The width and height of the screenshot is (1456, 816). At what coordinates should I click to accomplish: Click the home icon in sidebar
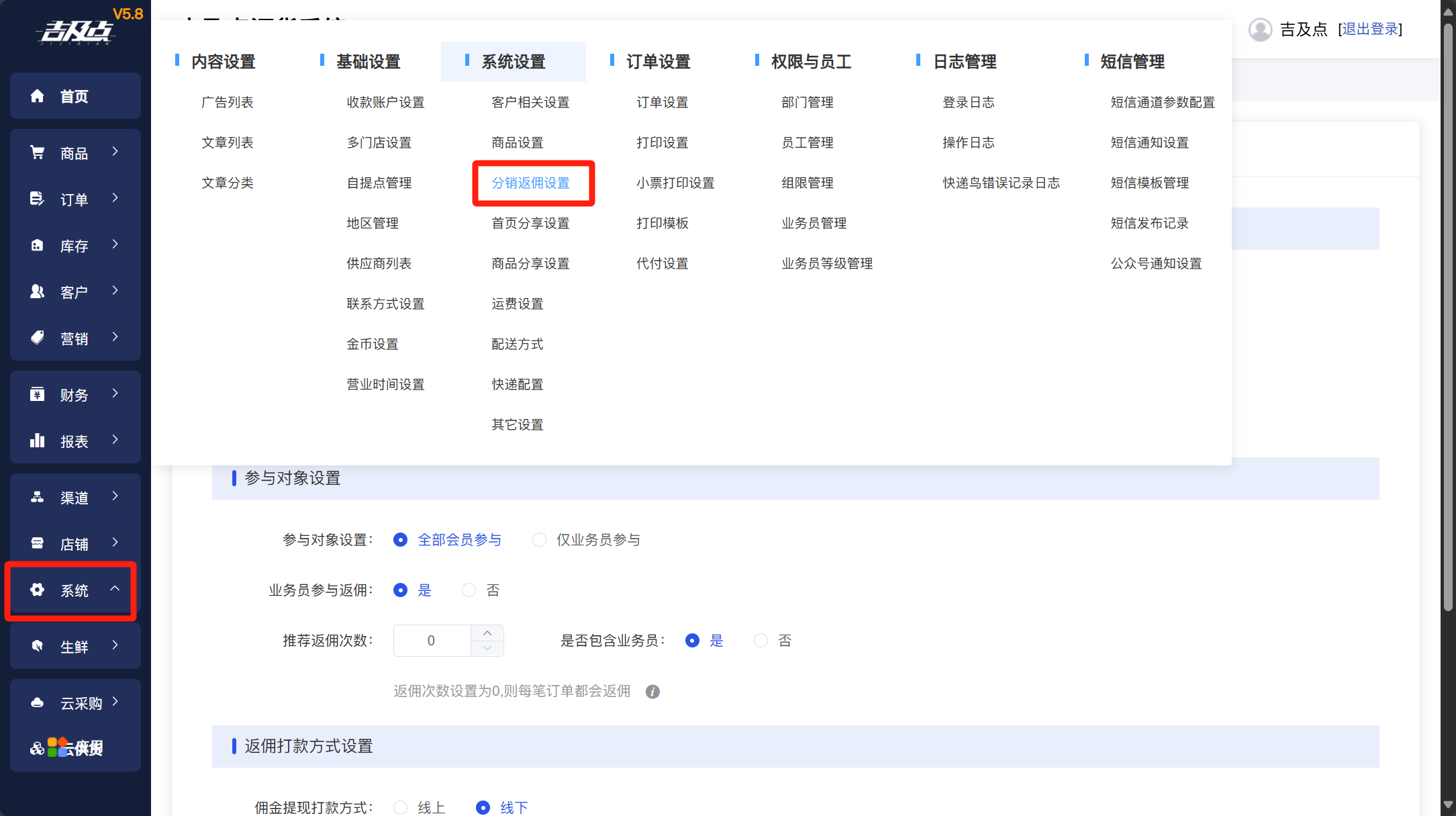37,96
